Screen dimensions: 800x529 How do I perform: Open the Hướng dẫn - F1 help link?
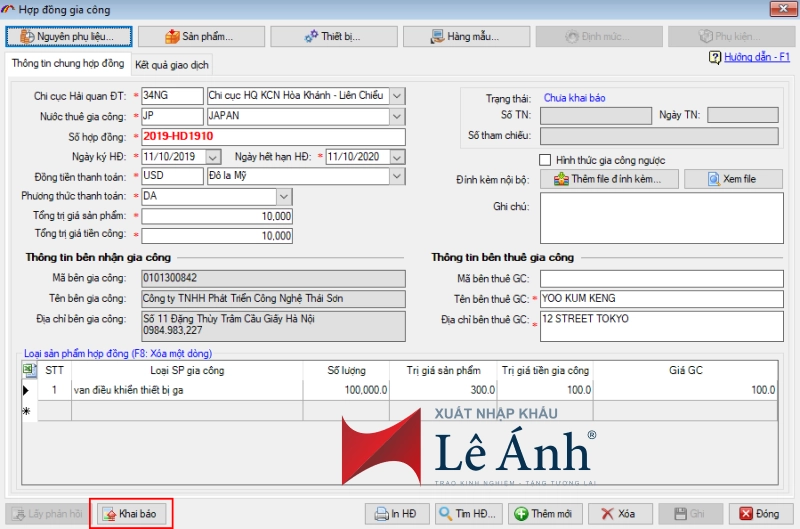[x=757, y=58]
